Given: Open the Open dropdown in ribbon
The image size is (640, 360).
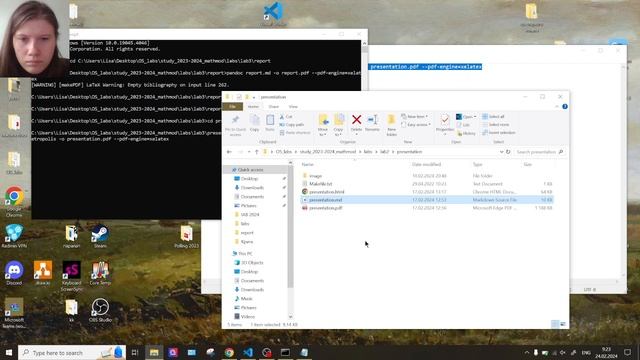Looking at the screenshot, I should click(x=466, y=117).
